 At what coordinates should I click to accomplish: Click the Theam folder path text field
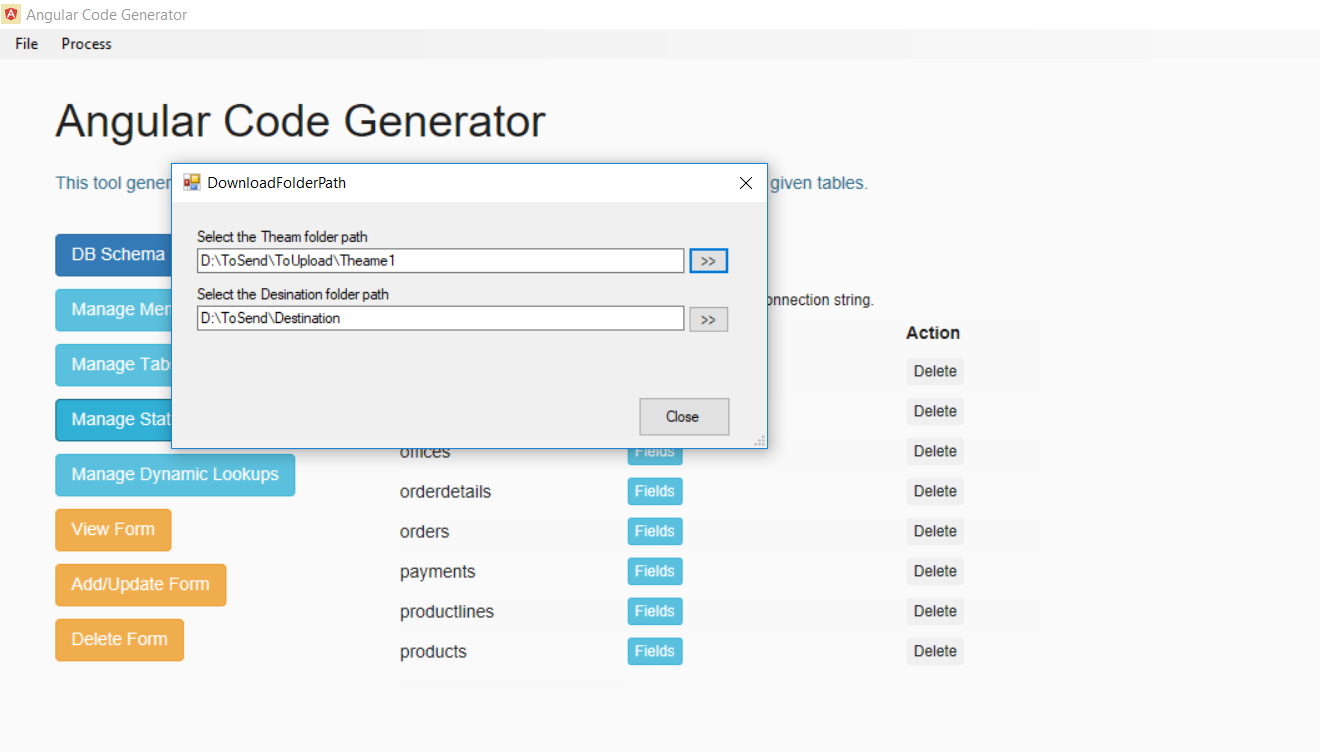click(x=440, y=261)
